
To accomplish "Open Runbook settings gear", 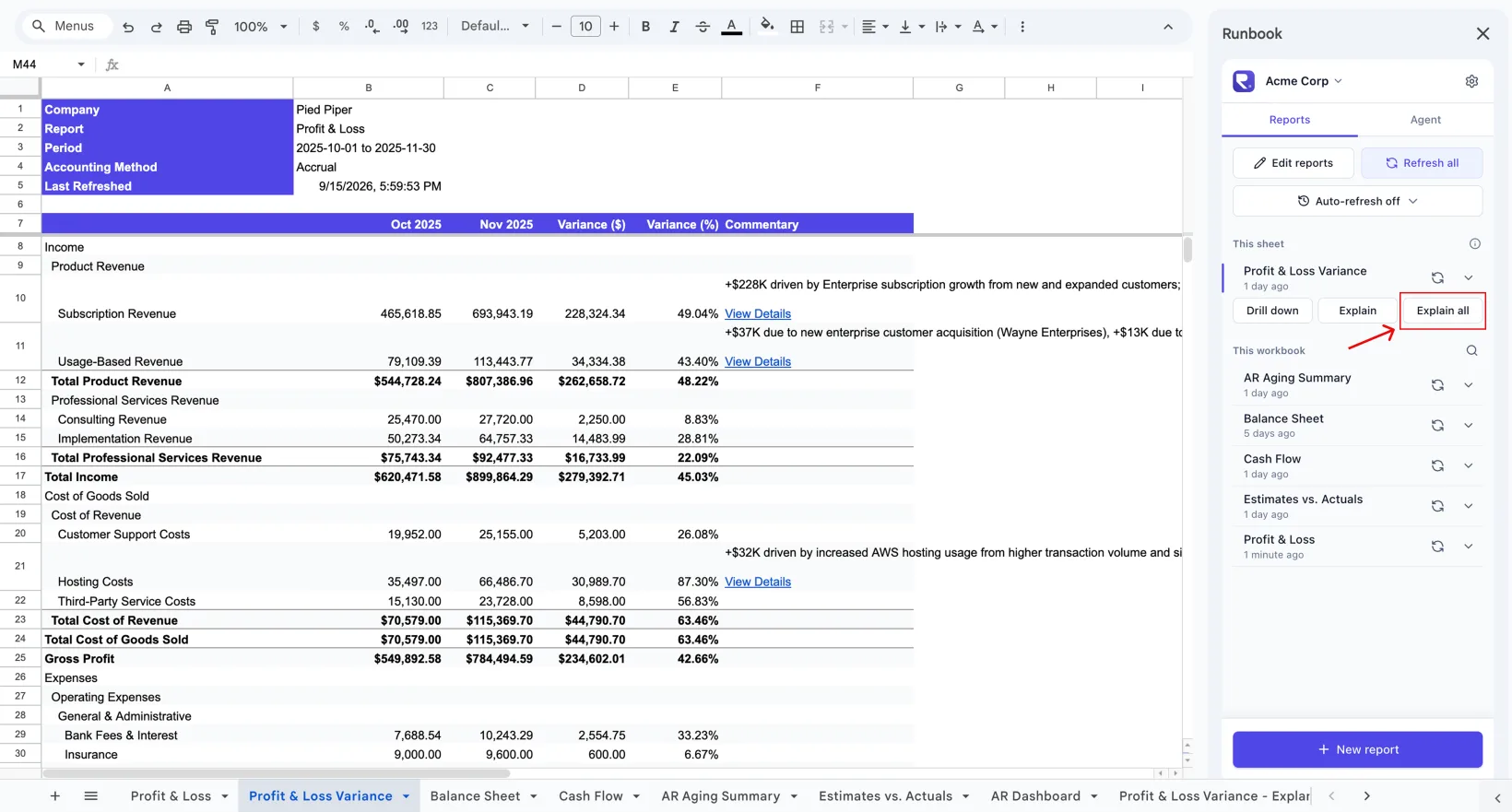I will [1471, 81].
